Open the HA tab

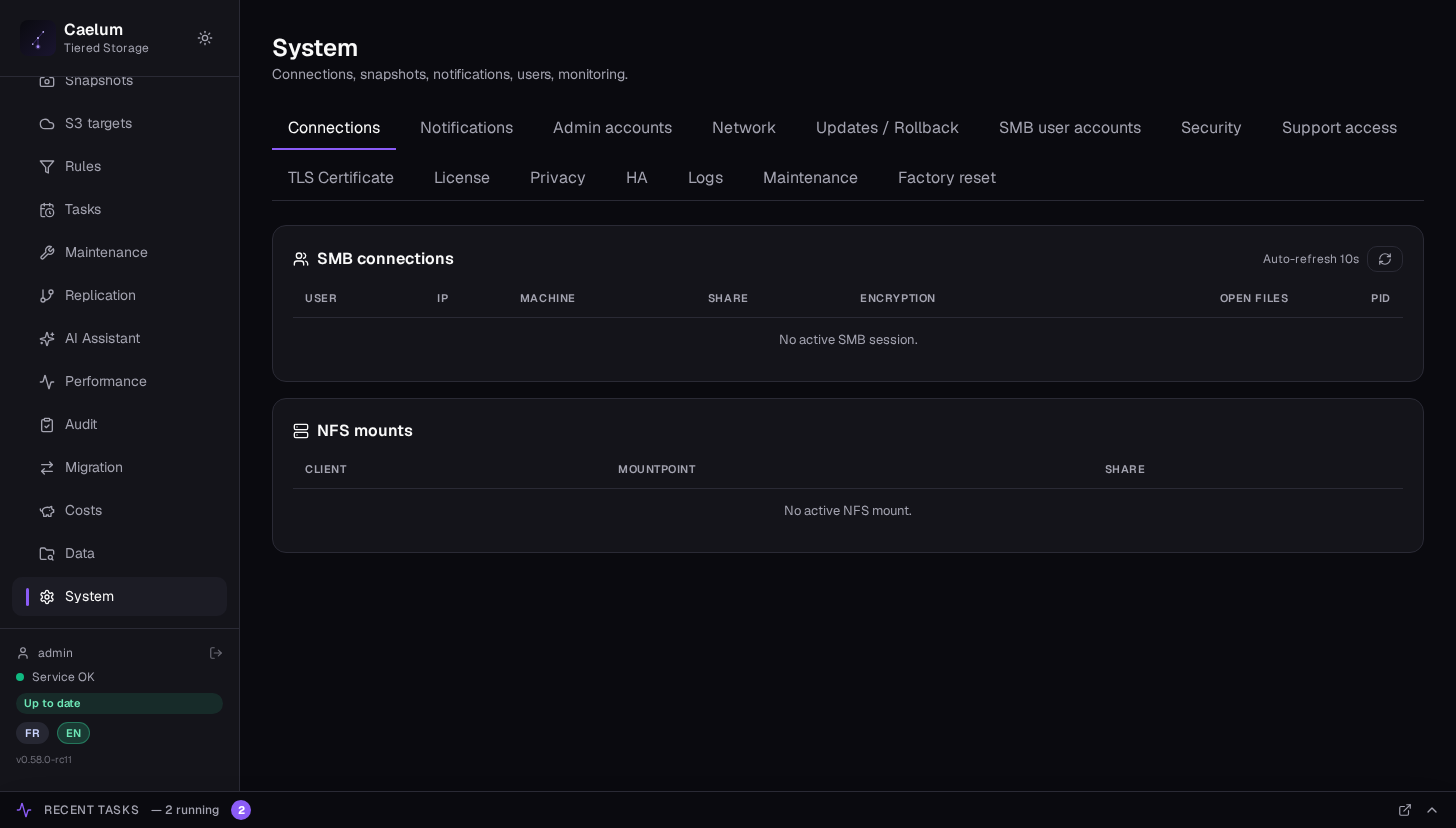(637, 178)
